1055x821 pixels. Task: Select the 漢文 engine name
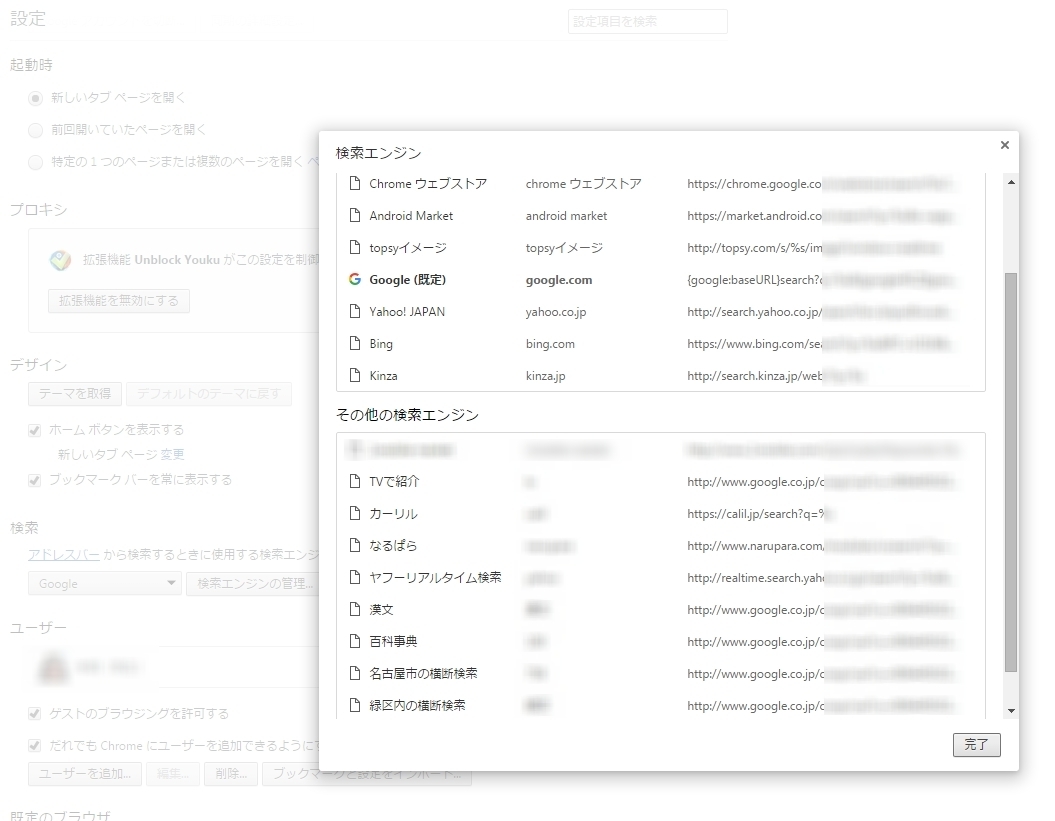click(x=381, y=610)
